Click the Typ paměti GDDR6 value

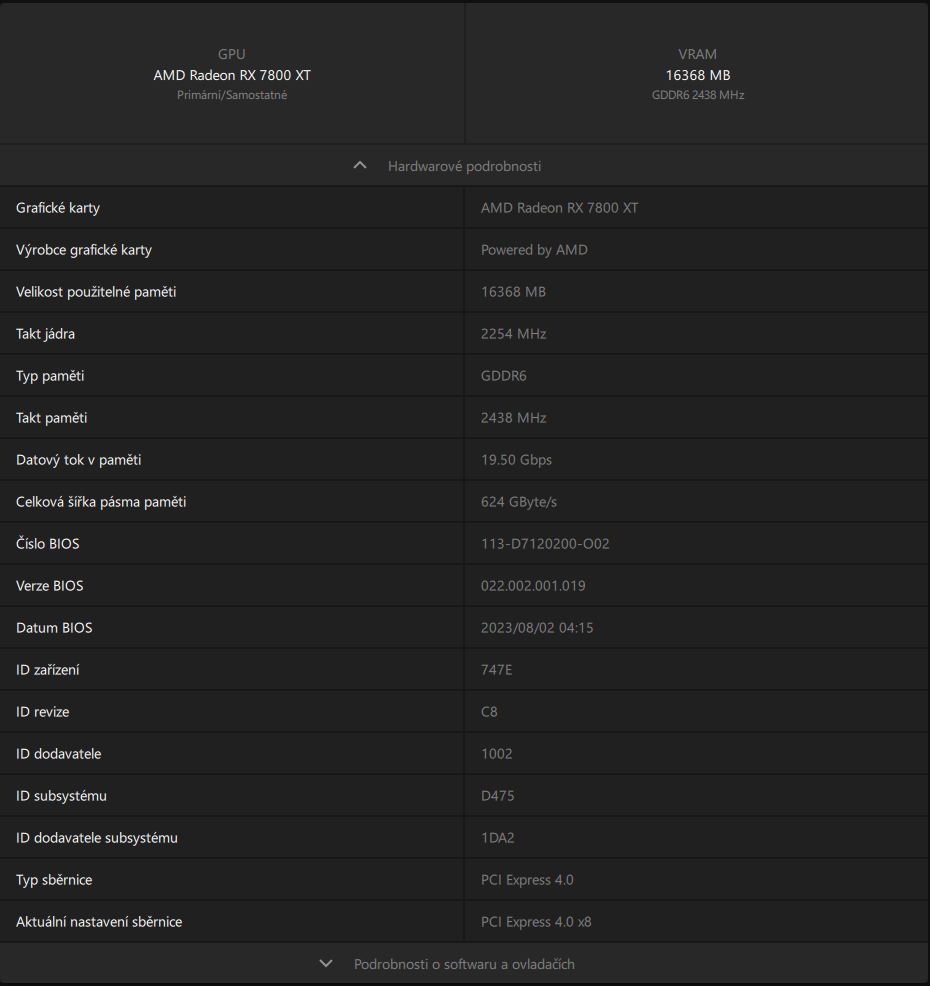click(x=503, y=376)
